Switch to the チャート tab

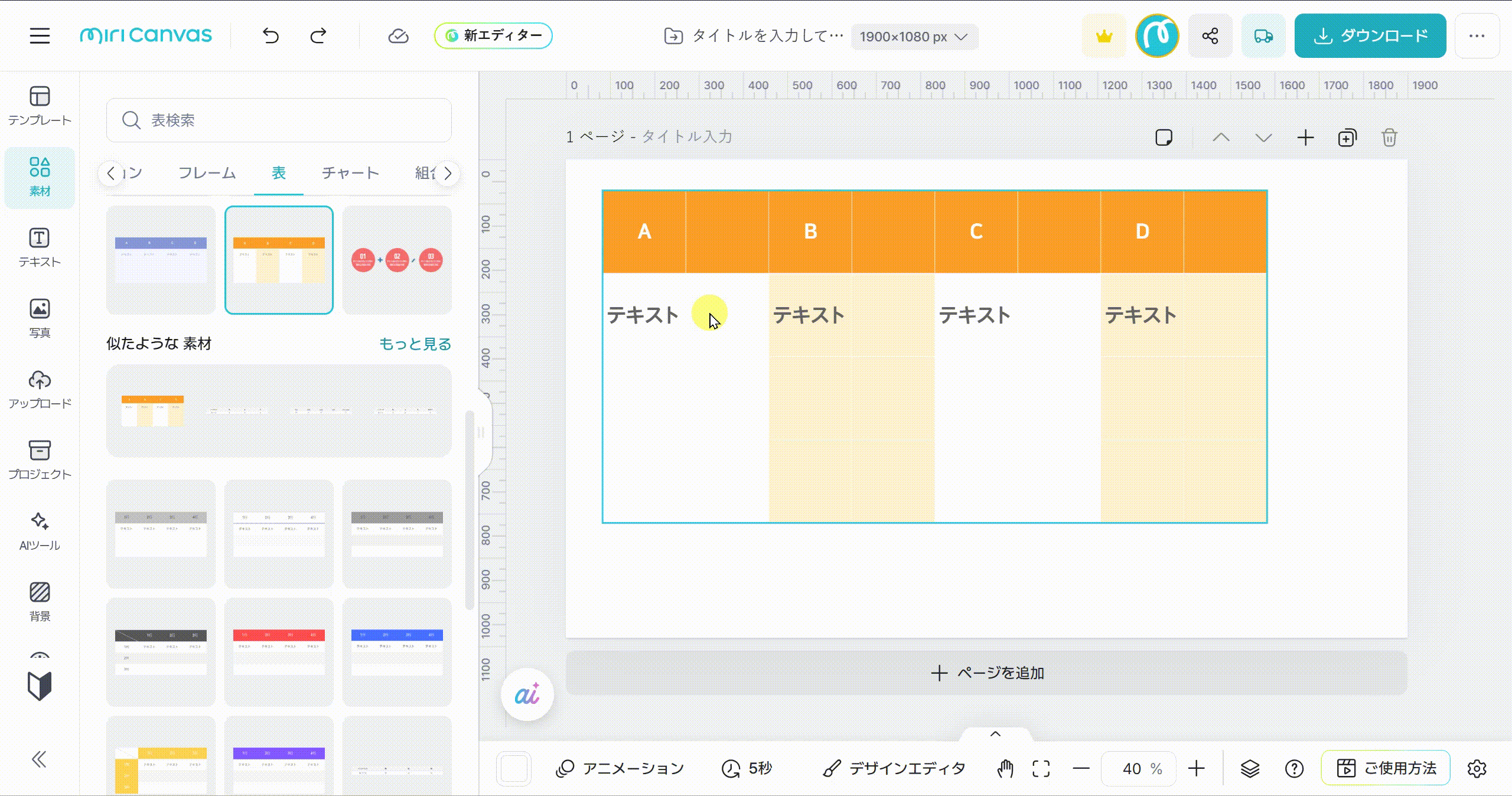[350, 173]
